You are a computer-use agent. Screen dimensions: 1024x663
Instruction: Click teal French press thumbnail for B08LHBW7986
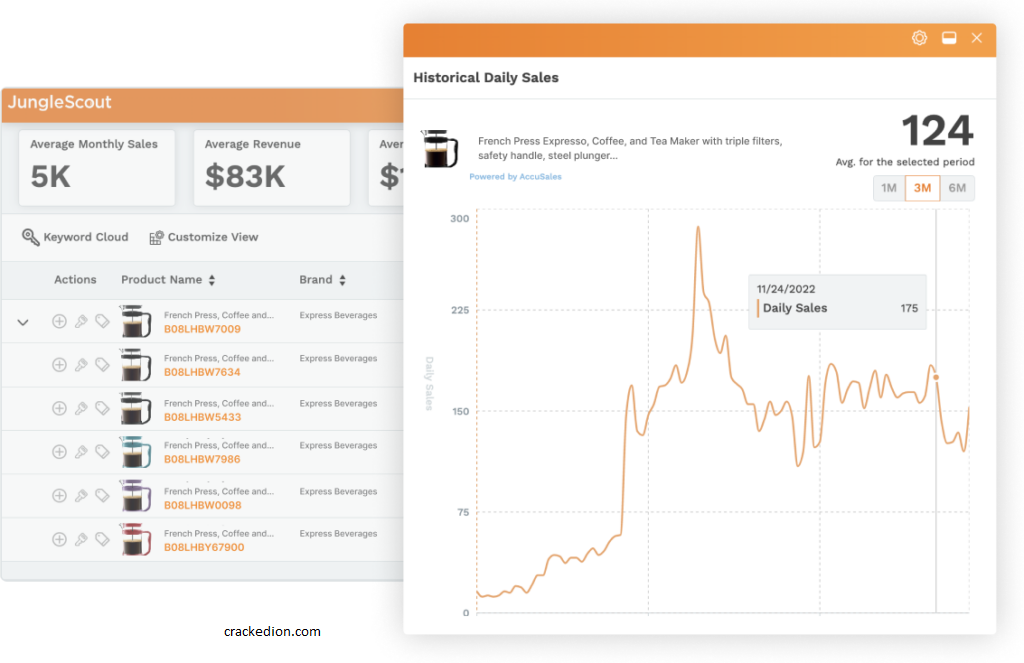point(135,452)
